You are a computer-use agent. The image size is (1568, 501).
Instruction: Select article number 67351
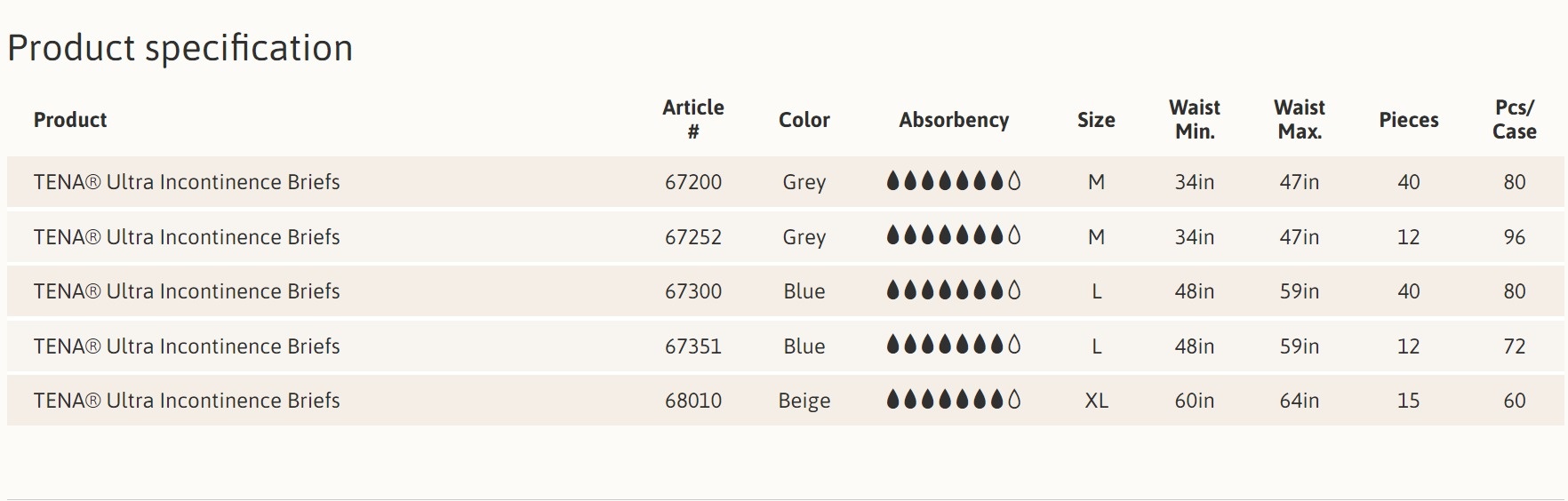[x=693, y=346]
